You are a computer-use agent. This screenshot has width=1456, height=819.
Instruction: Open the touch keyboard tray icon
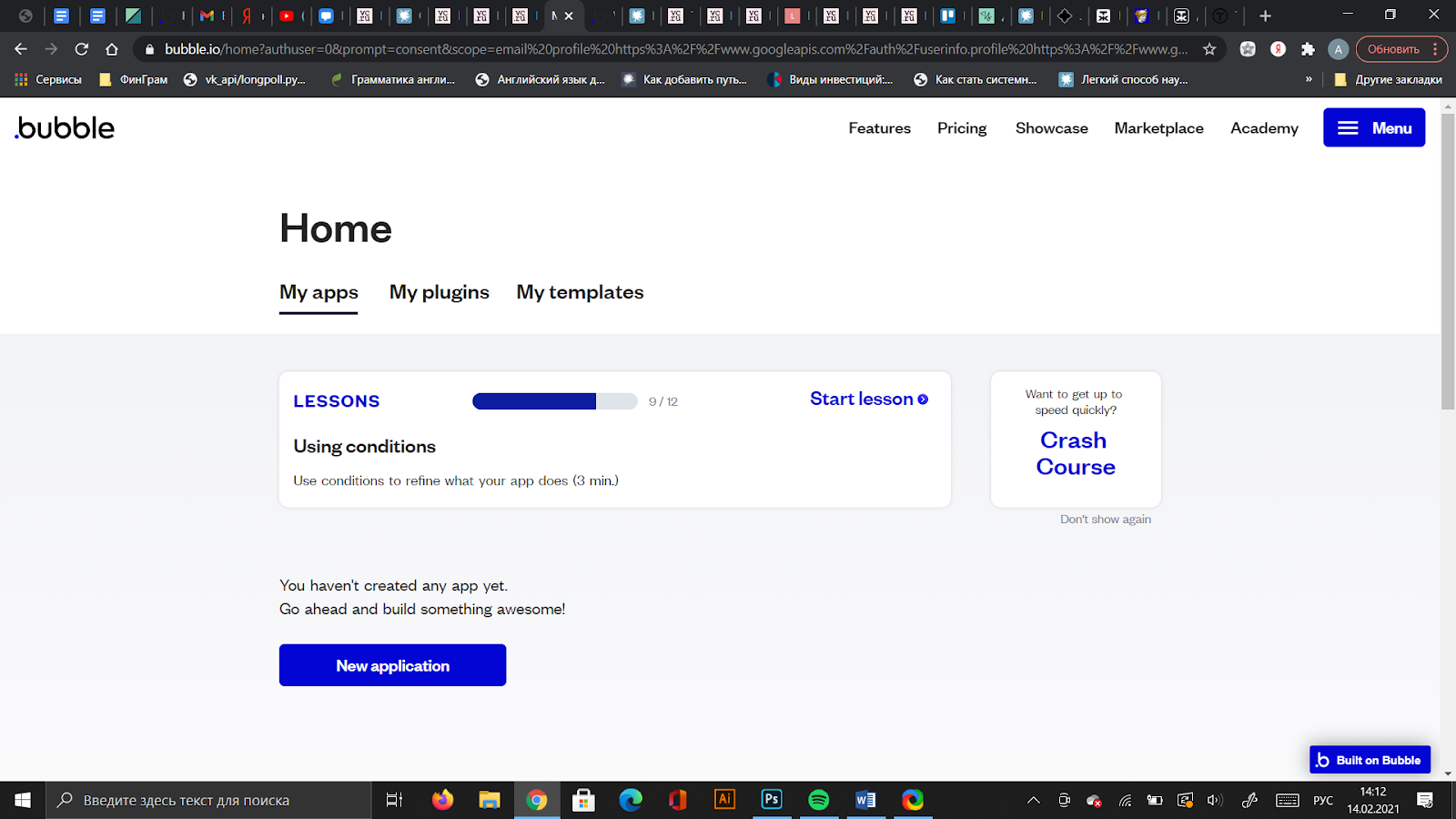1287,801
